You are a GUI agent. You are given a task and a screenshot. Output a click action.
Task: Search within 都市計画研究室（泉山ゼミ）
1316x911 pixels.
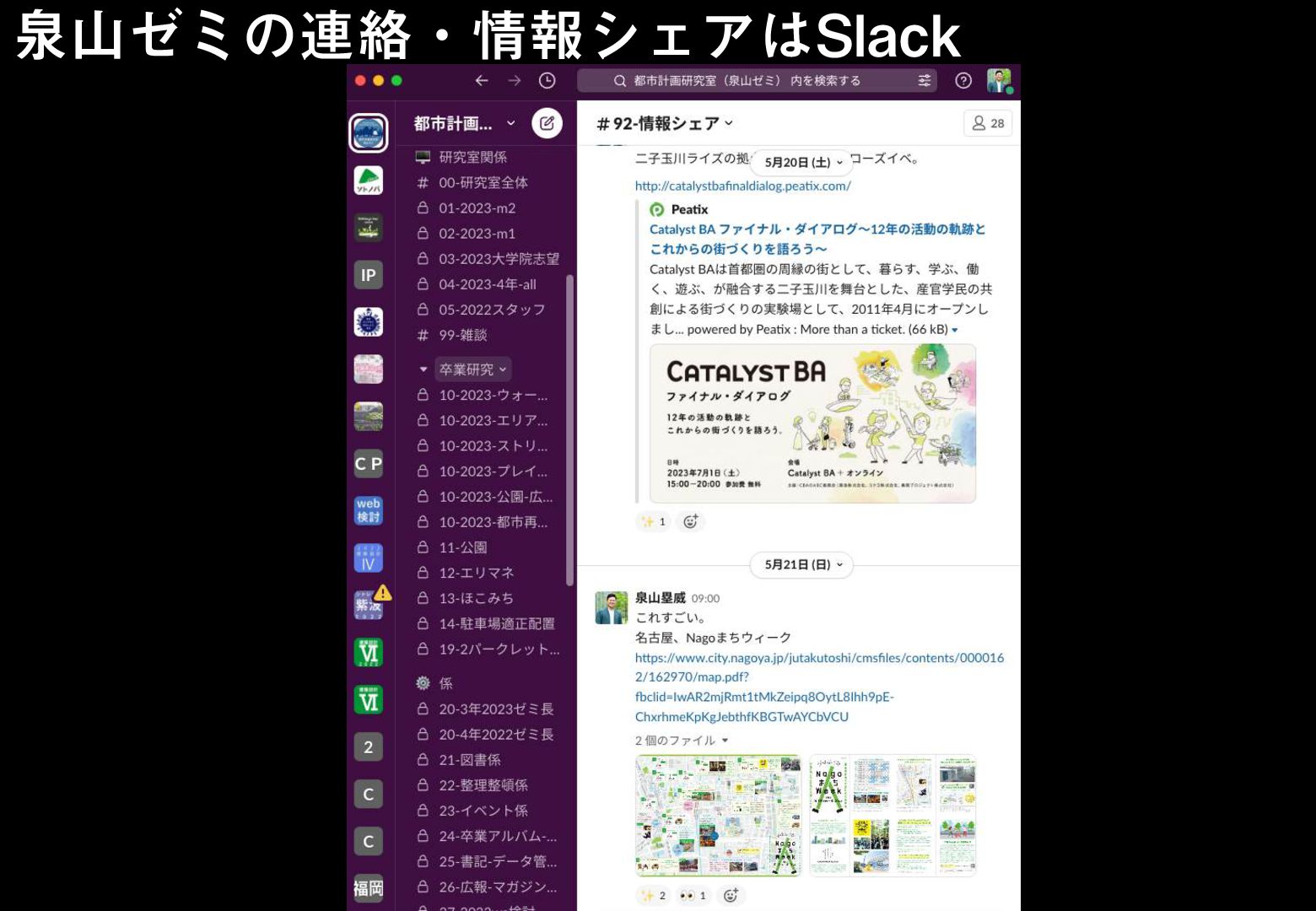click(757, 80)
